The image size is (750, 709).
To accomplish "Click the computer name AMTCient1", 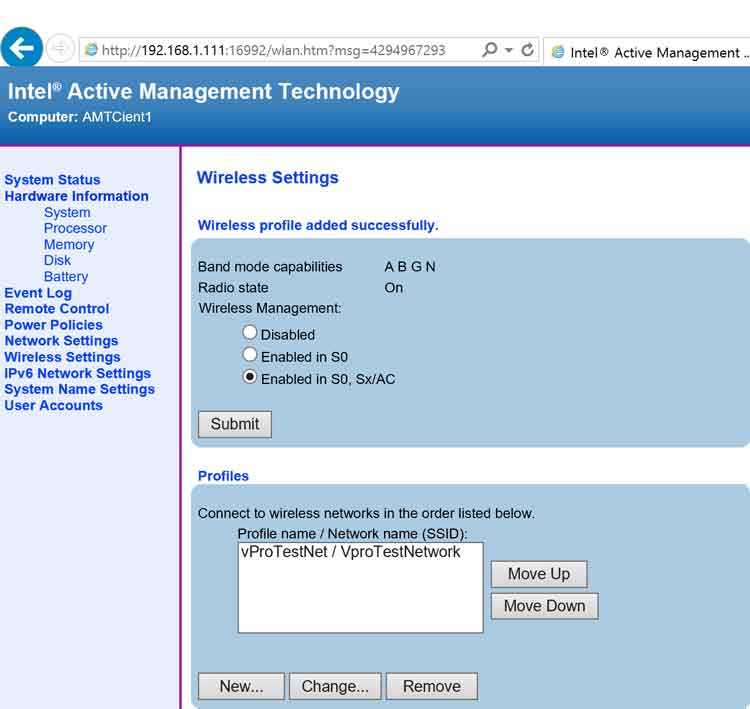I will [x=117, y=117].
